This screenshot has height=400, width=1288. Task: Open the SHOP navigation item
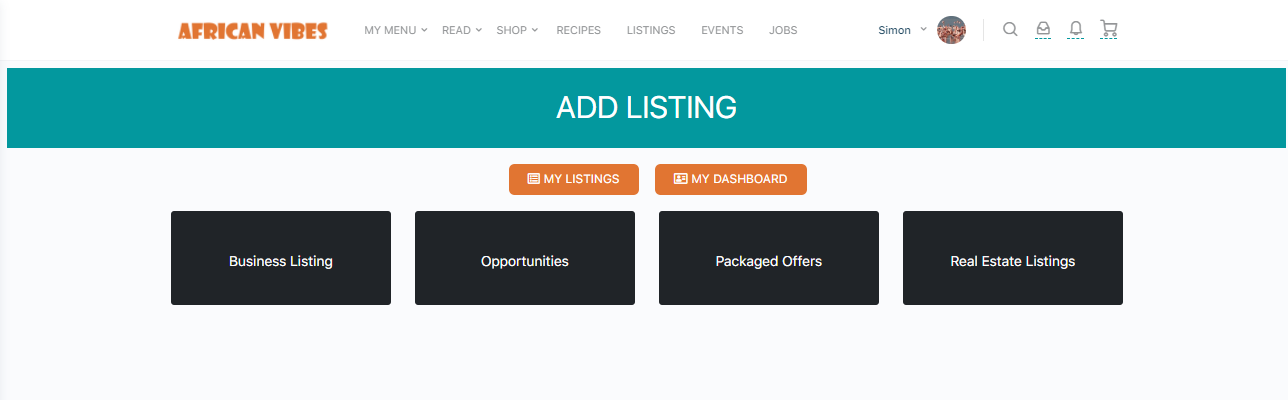[x=511, y=30]
